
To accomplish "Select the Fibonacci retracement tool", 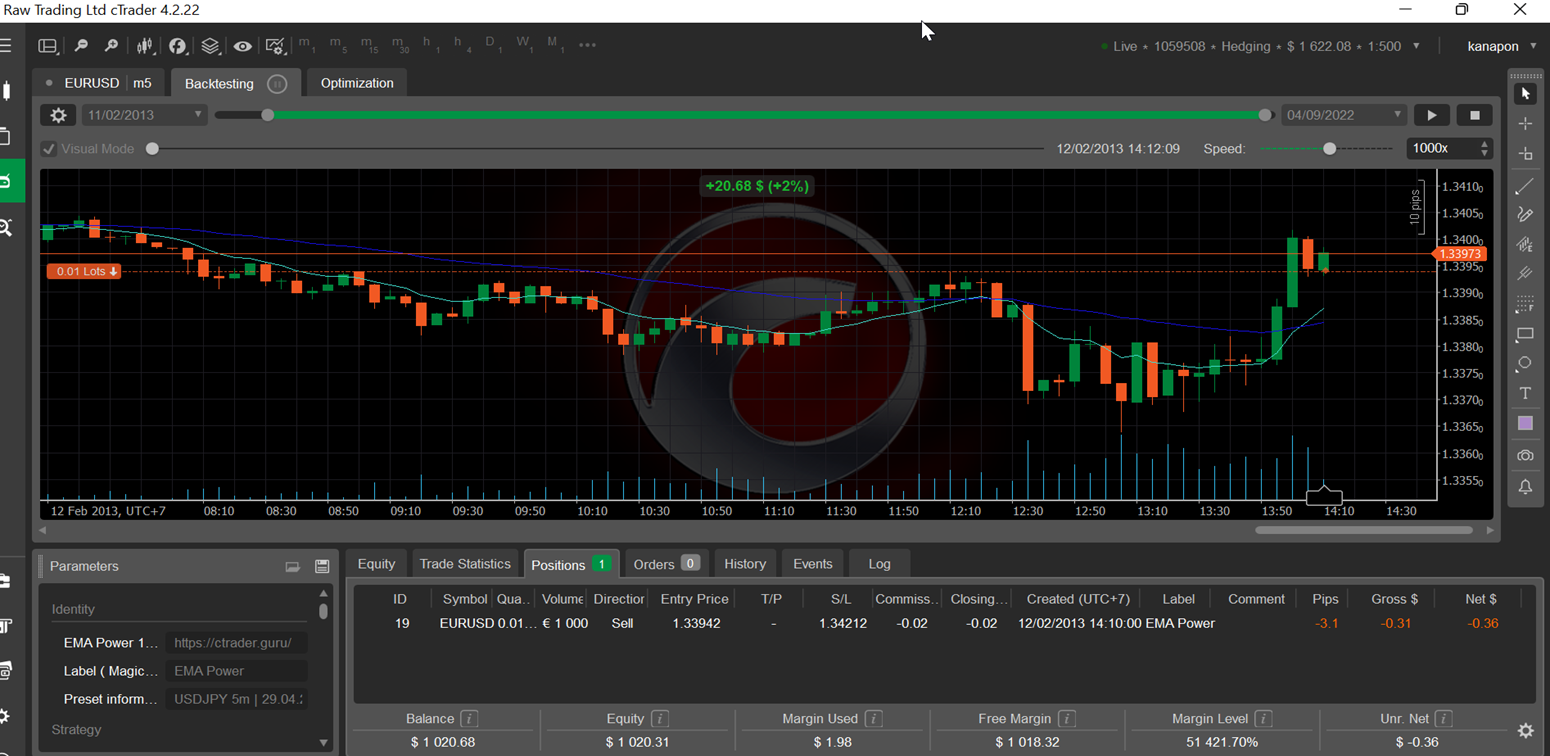I will point(1525,303).
